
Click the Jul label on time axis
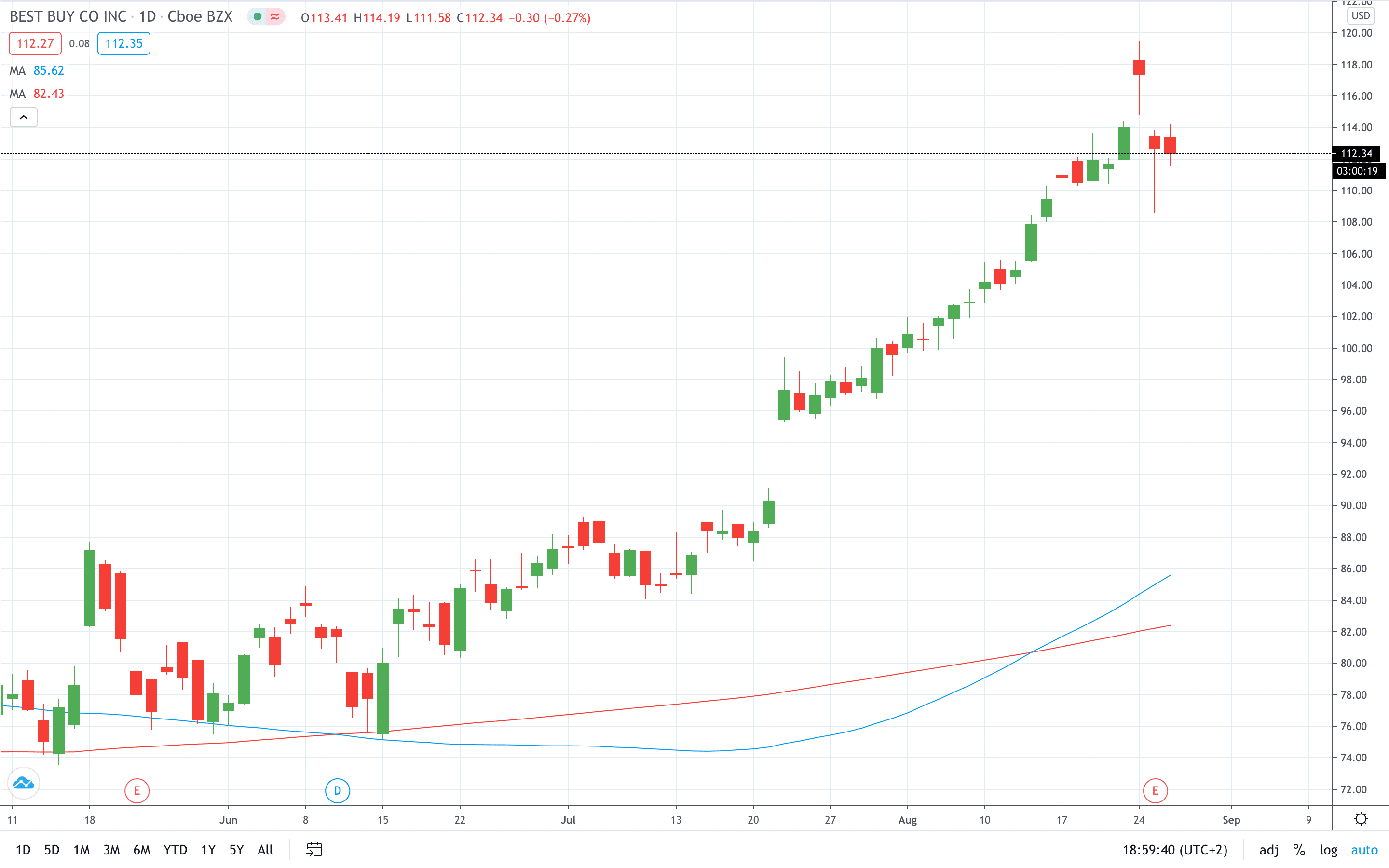[568, 820]
